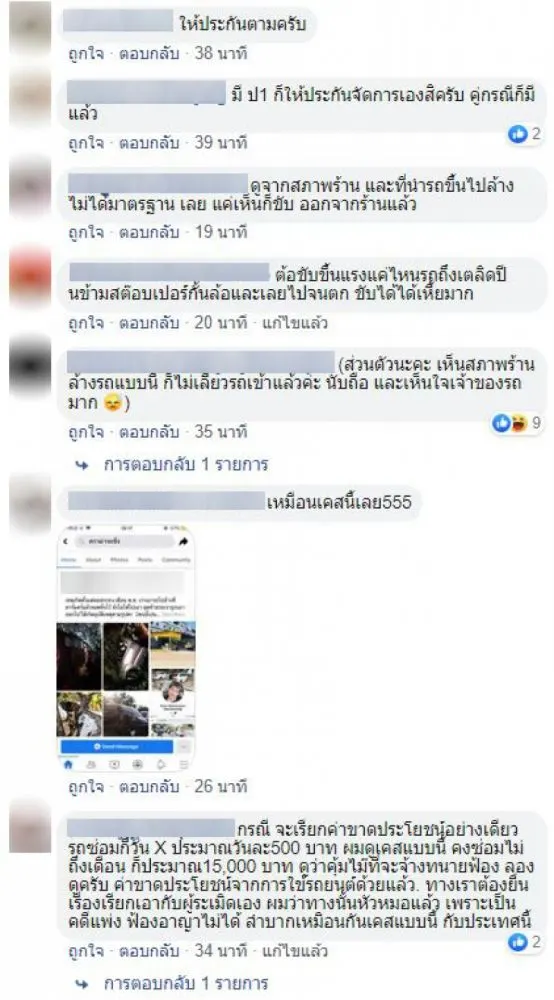Click แก้ไขแล้ว on the 20-minute comment

coord(294,323)
